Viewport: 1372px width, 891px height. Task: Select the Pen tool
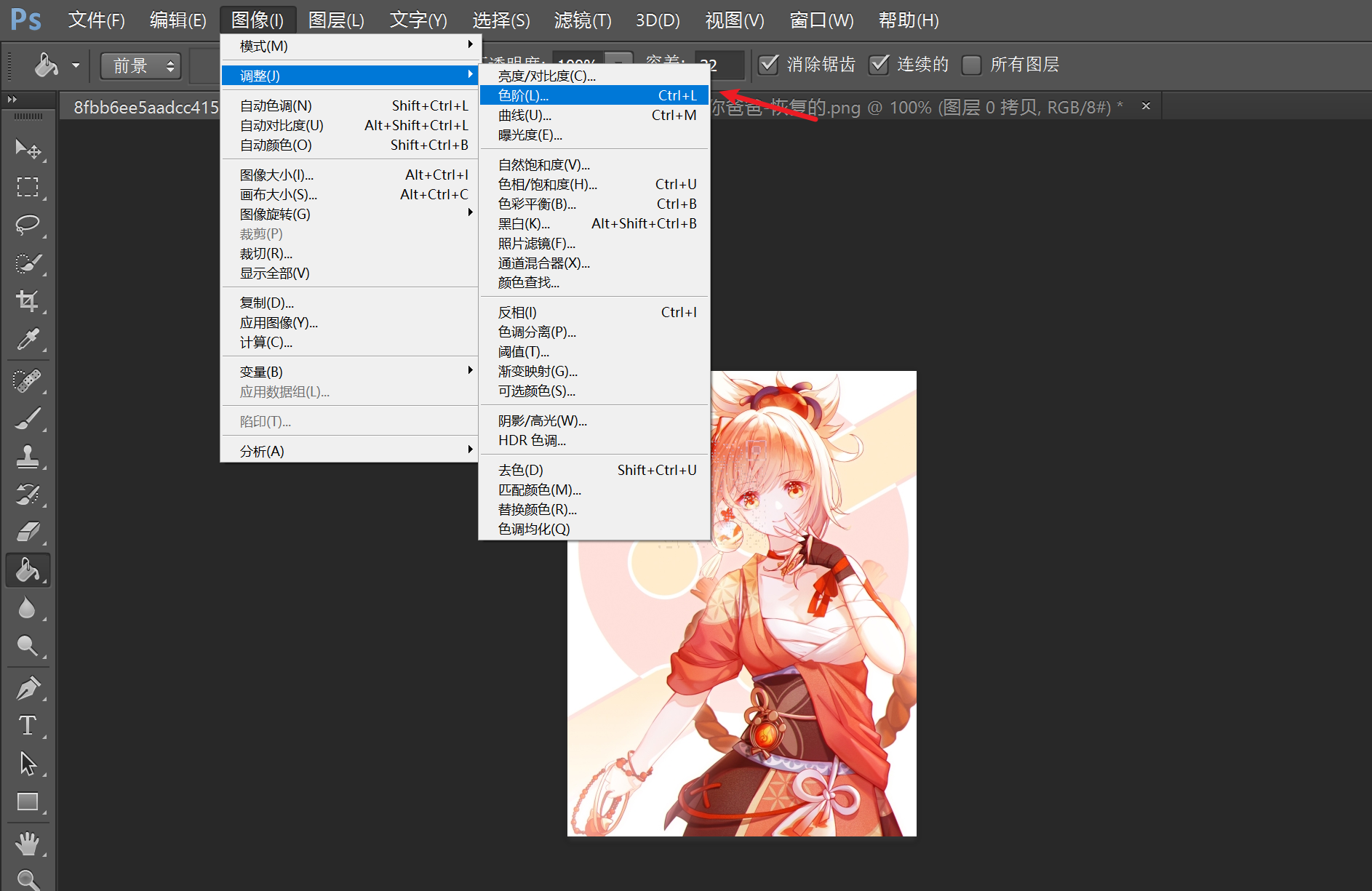click(28, 687)
